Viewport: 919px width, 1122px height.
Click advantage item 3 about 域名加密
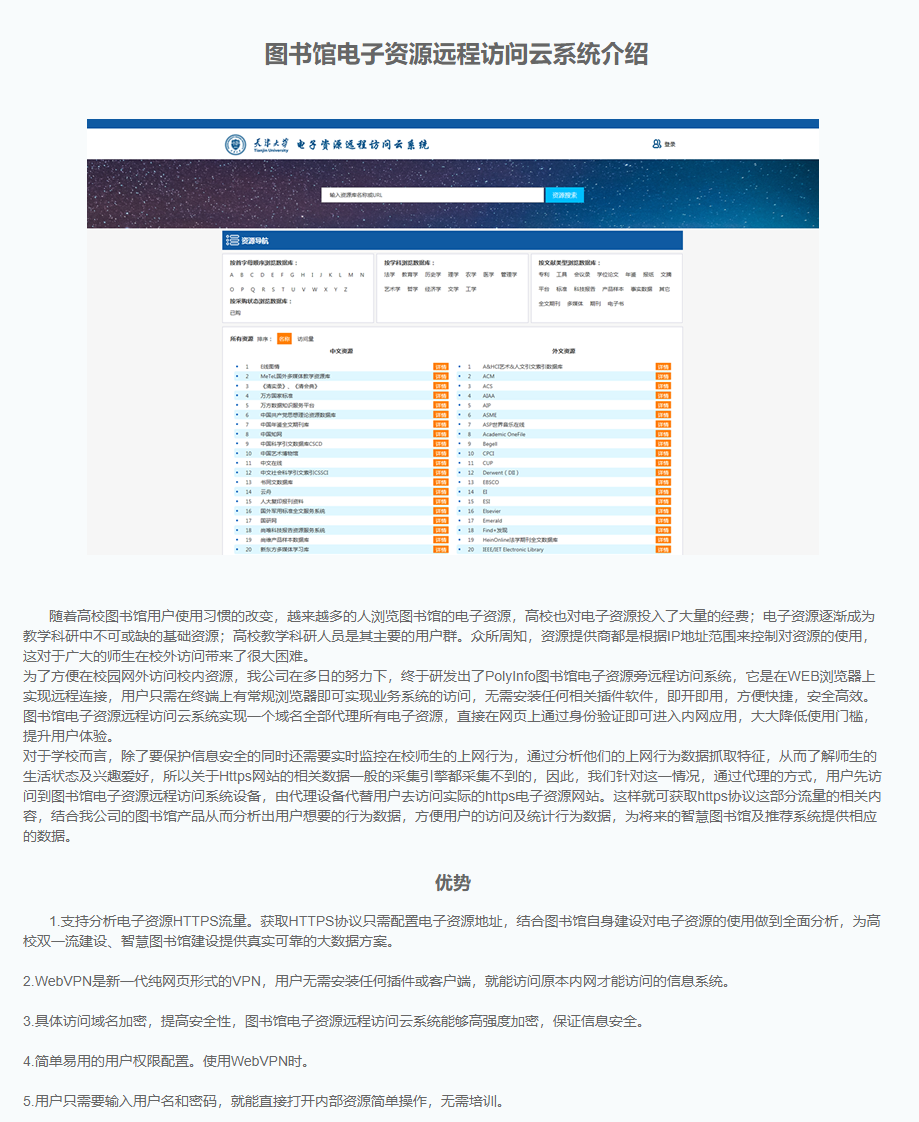pyautogui.click(x=335, y=1021)
